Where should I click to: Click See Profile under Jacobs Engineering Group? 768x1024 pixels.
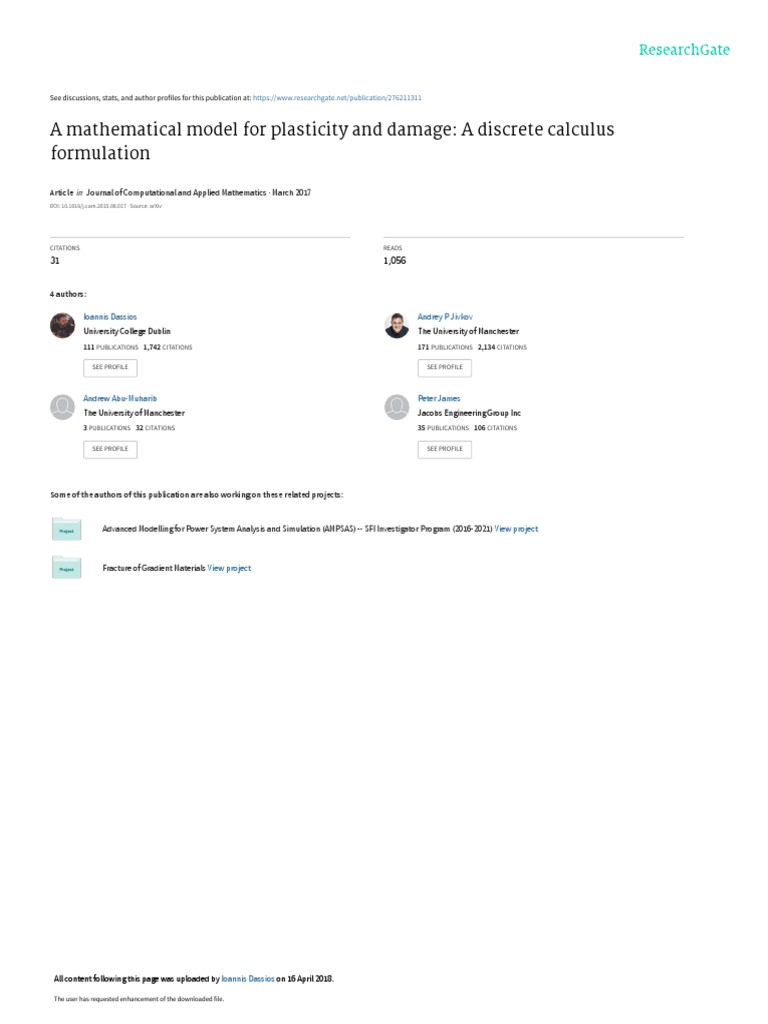point(444,449)
